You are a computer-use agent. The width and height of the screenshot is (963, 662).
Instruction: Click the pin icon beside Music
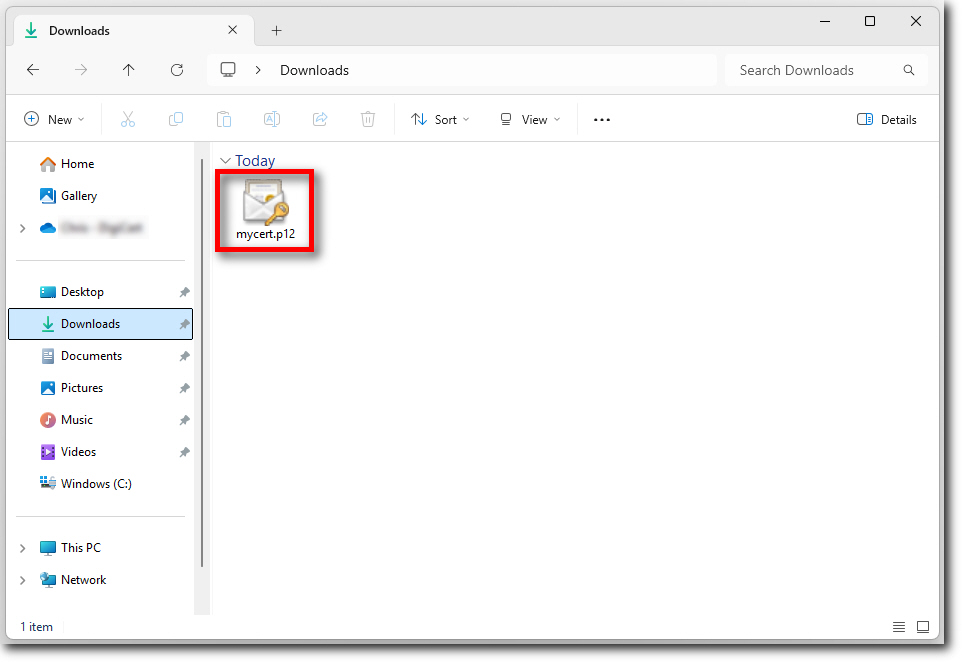(184, 420)
